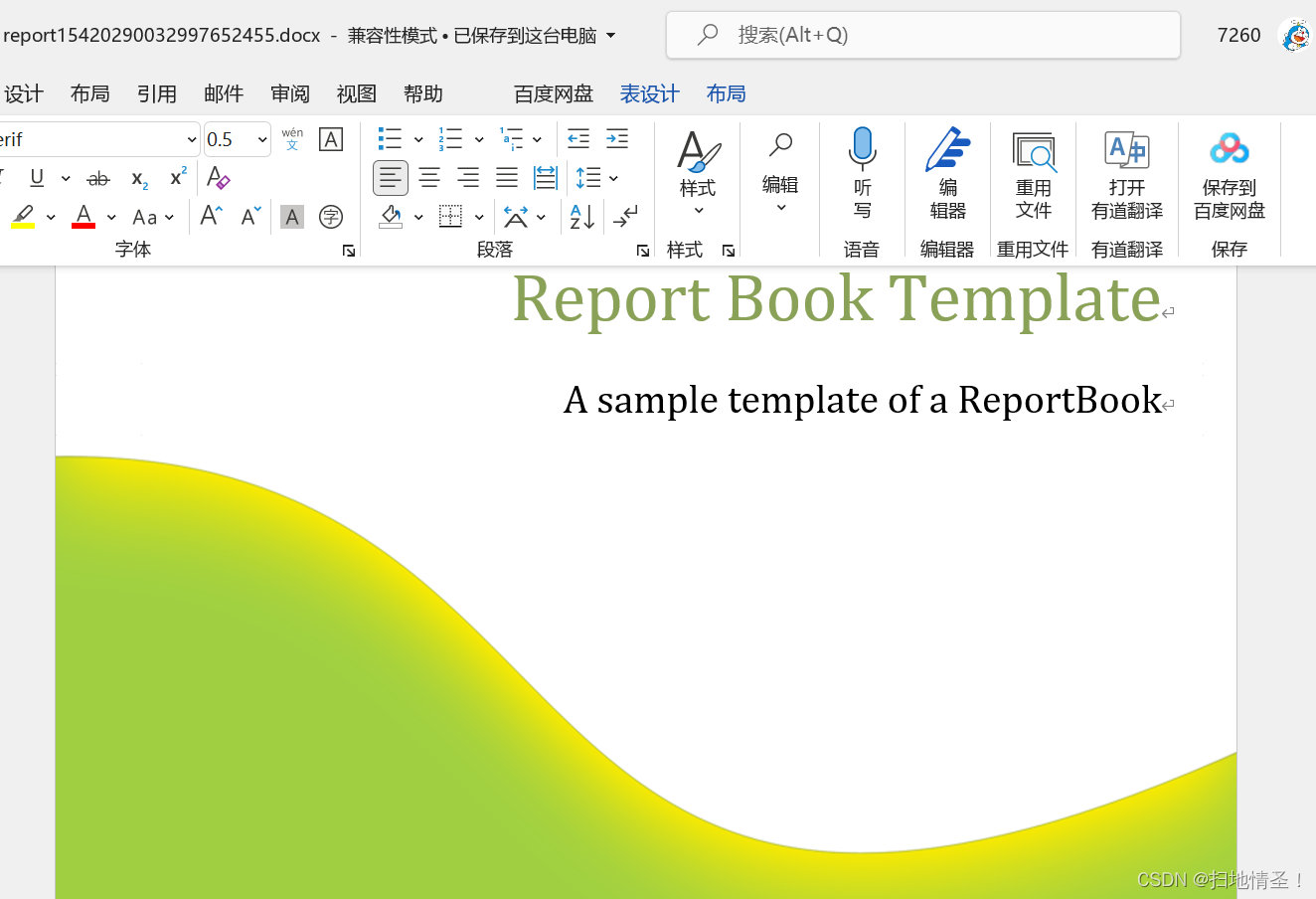Insert a bulleted list
Screen dimensions: 1316x899
click(x=390, y=139)
